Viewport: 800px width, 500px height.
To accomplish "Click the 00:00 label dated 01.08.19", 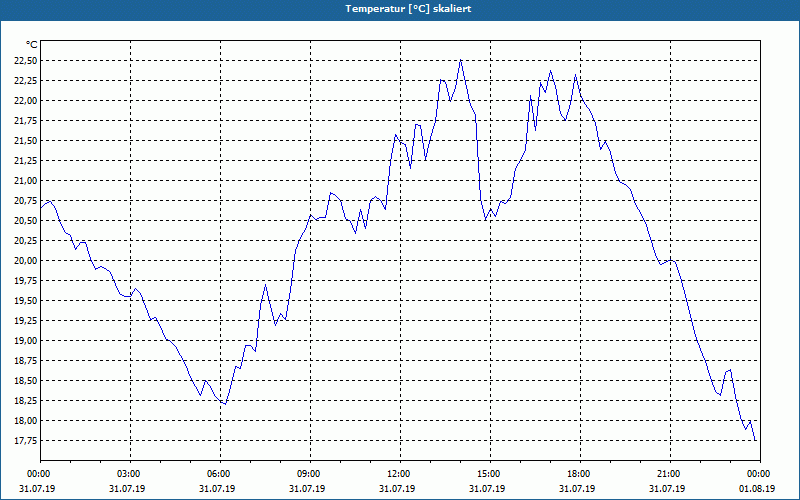I will tap(757, 474).
